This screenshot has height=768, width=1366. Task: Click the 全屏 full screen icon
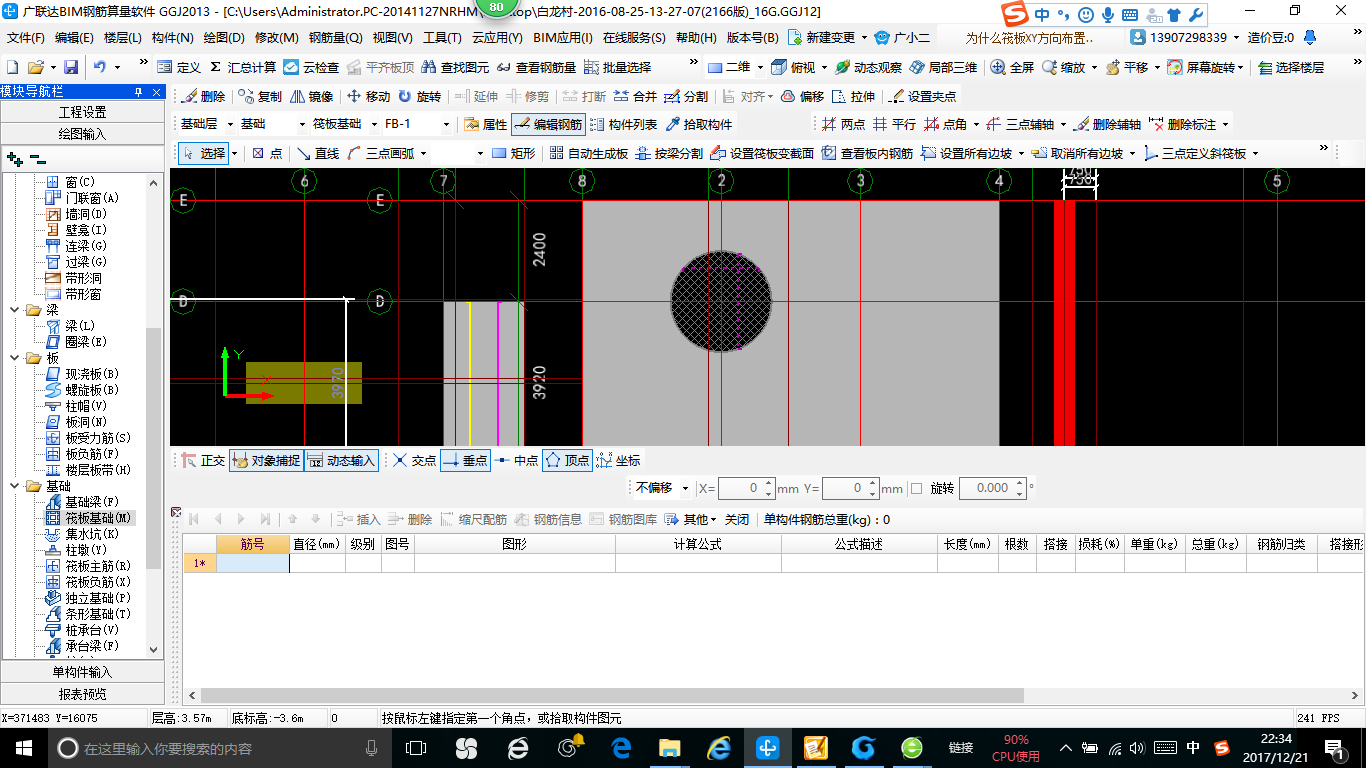coord(1012,67)
